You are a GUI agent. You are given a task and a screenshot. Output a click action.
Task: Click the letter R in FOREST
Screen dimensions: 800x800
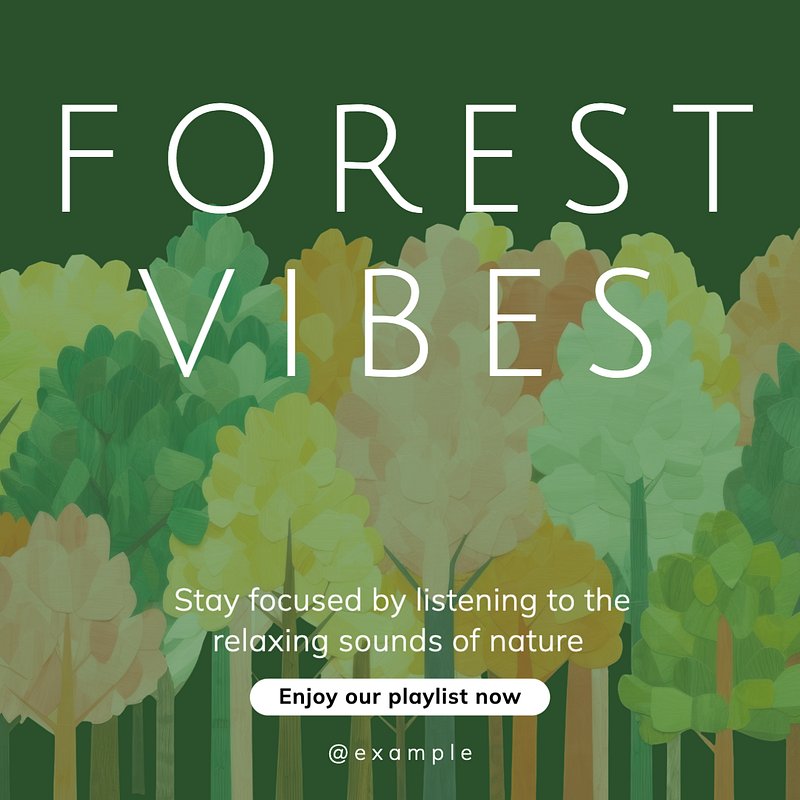click(x=379, y=158)
